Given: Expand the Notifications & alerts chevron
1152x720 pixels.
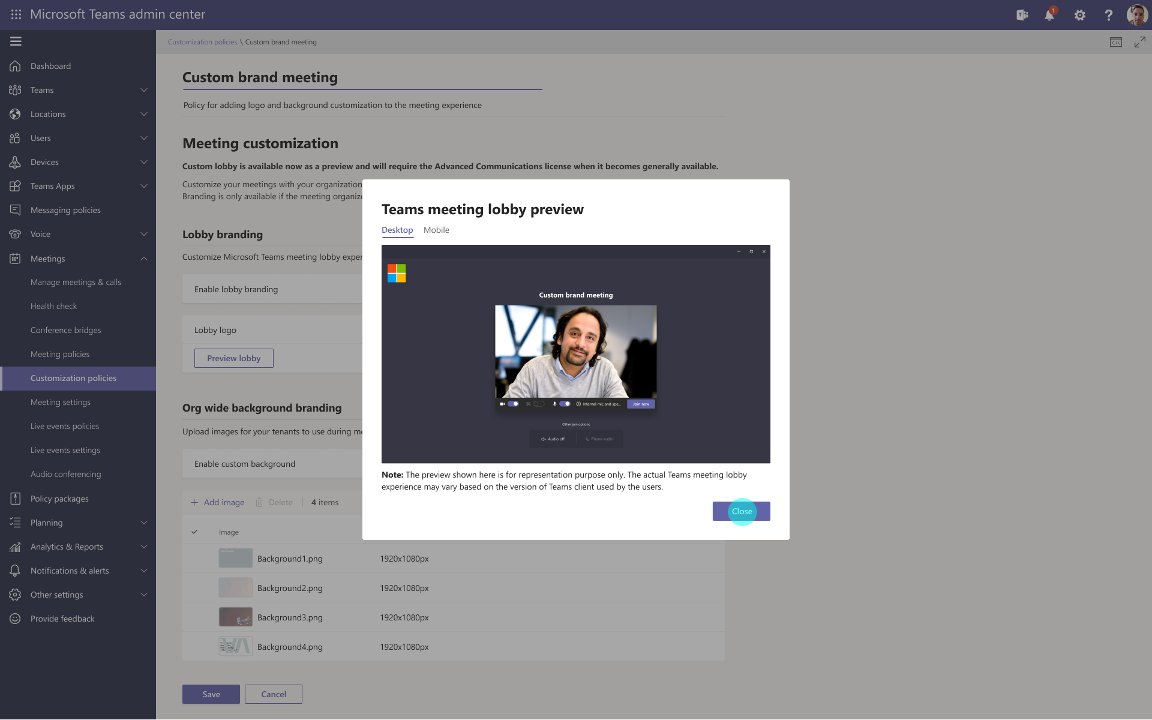Looking at the screenshot, I should [x=144, y=571].
